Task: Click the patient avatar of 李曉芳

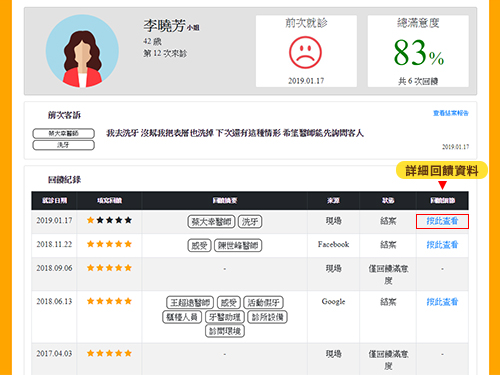Action: tap(82, 51)
